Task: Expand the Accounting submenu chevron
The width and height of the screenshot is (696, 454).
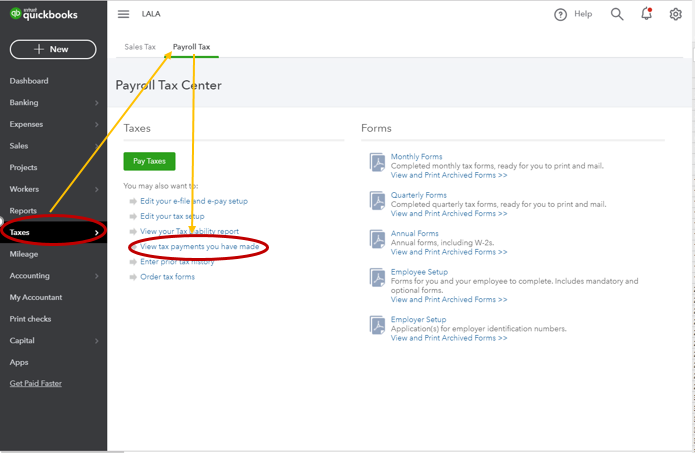Action: [x=96, y=276]
